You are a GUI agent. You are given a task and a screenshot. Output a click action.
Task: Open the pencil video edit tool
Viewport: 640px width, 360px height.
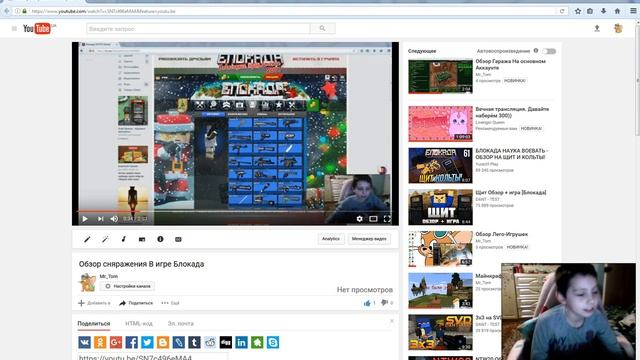point(87,239)
